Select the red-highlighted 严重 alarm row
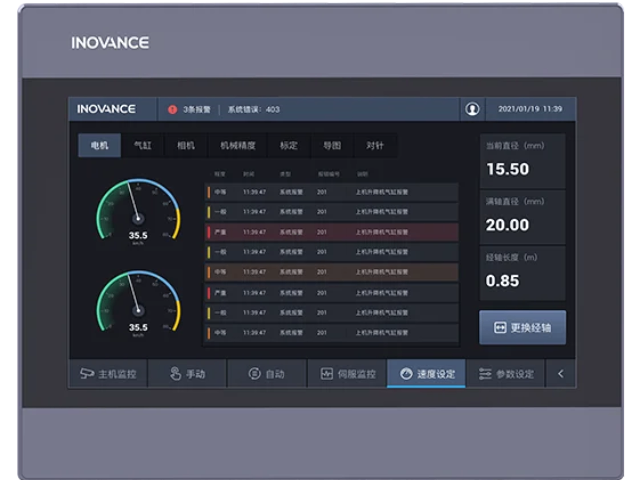Screen dimensions: 640x480 [331, 232]
